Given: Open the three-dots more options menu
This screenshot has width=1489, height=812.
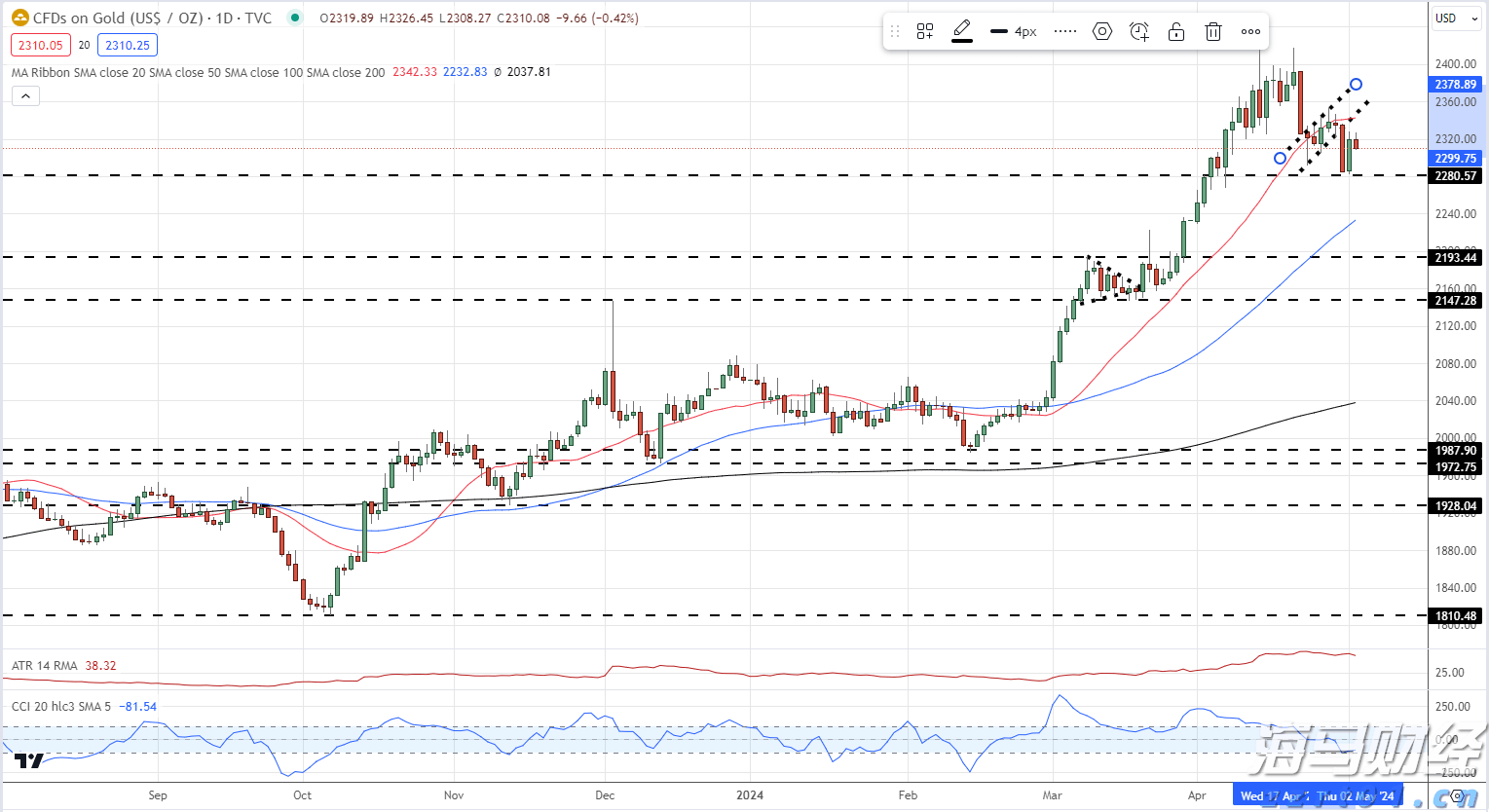Looking at the screenshot, I should (1250, 32).
